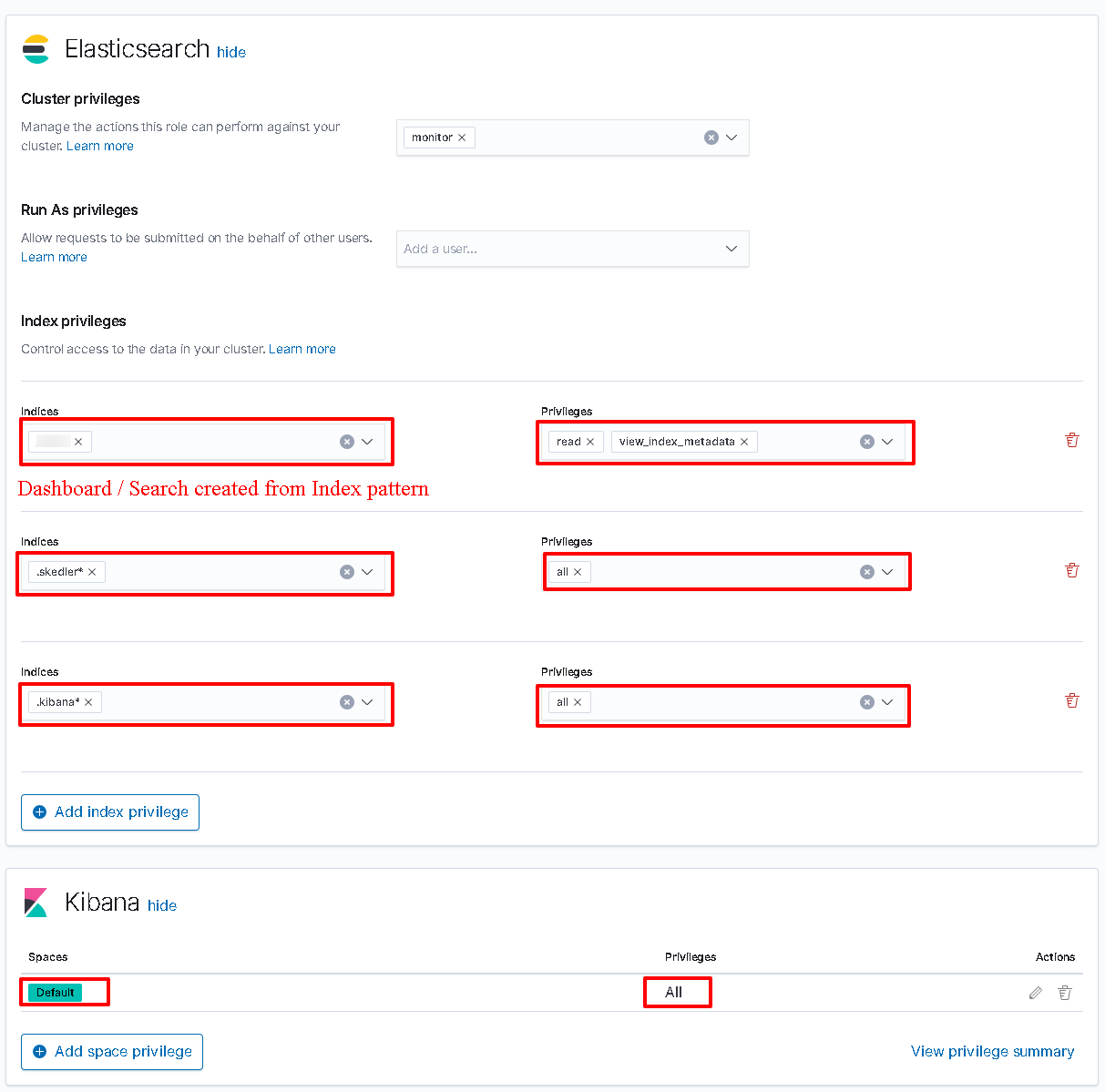
Task: Remove the .skedler* index tag
Action: pos(92,572)
